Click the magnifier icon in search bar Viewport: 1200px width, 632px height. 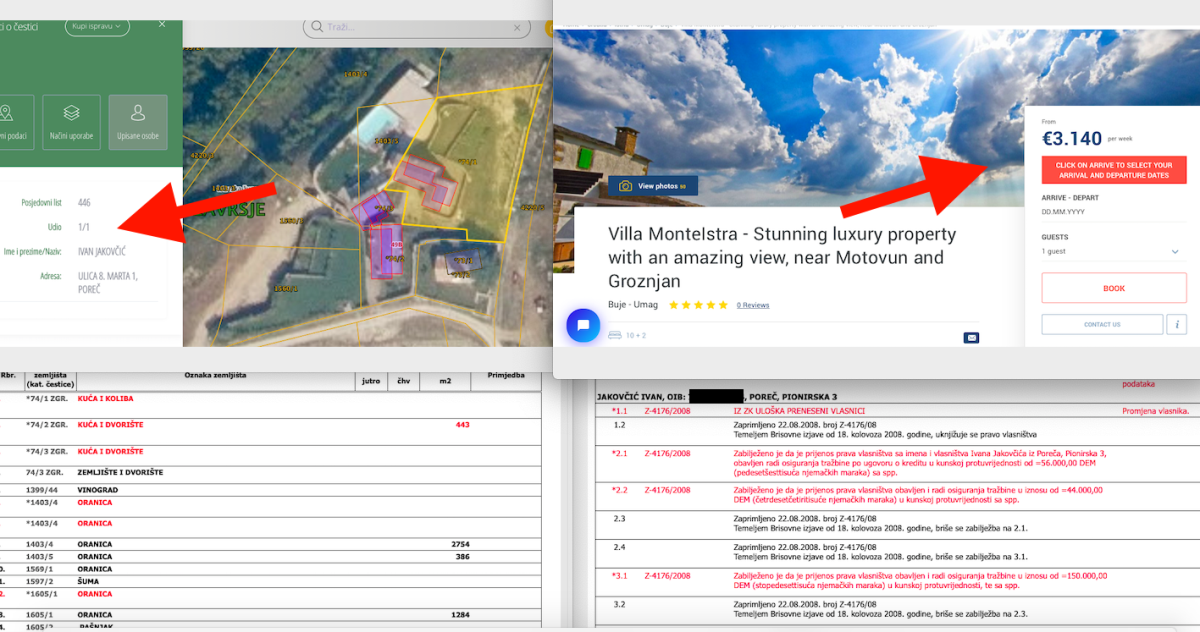point(317,27)
